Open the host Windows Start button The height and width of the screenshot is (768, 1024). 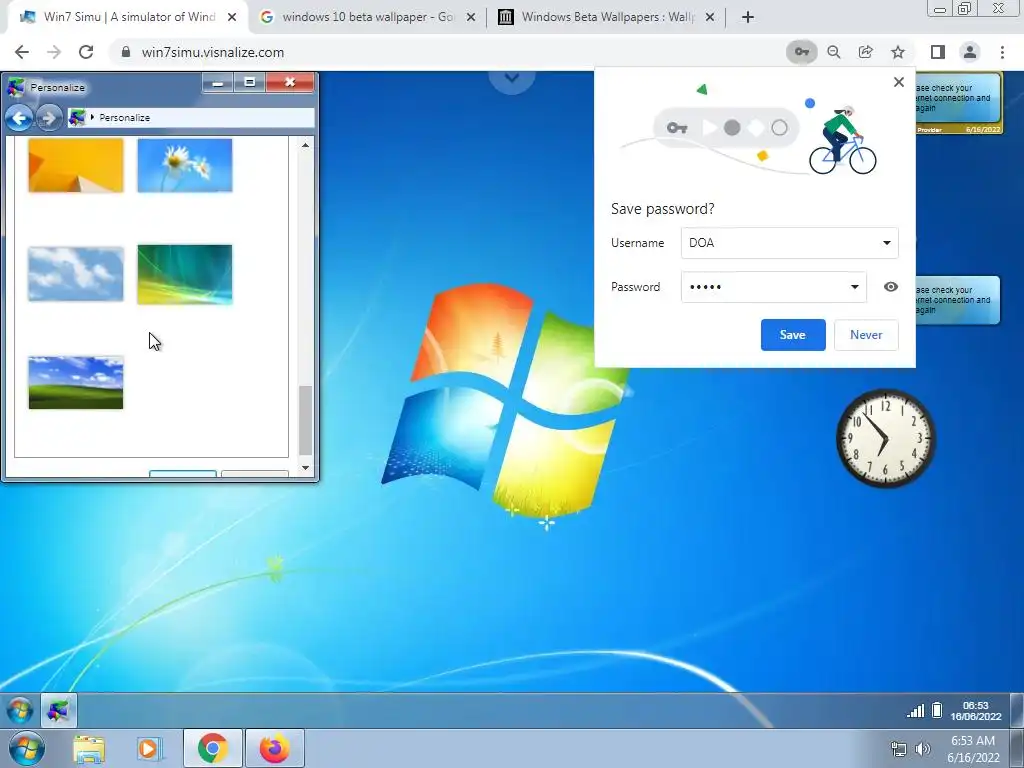(x=26, y=748)
